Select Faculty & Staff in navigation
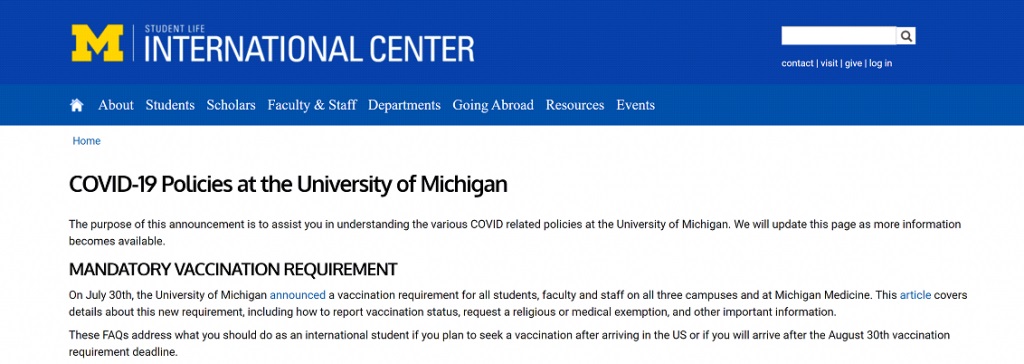 pyautogui.click(x=312, y=105)
